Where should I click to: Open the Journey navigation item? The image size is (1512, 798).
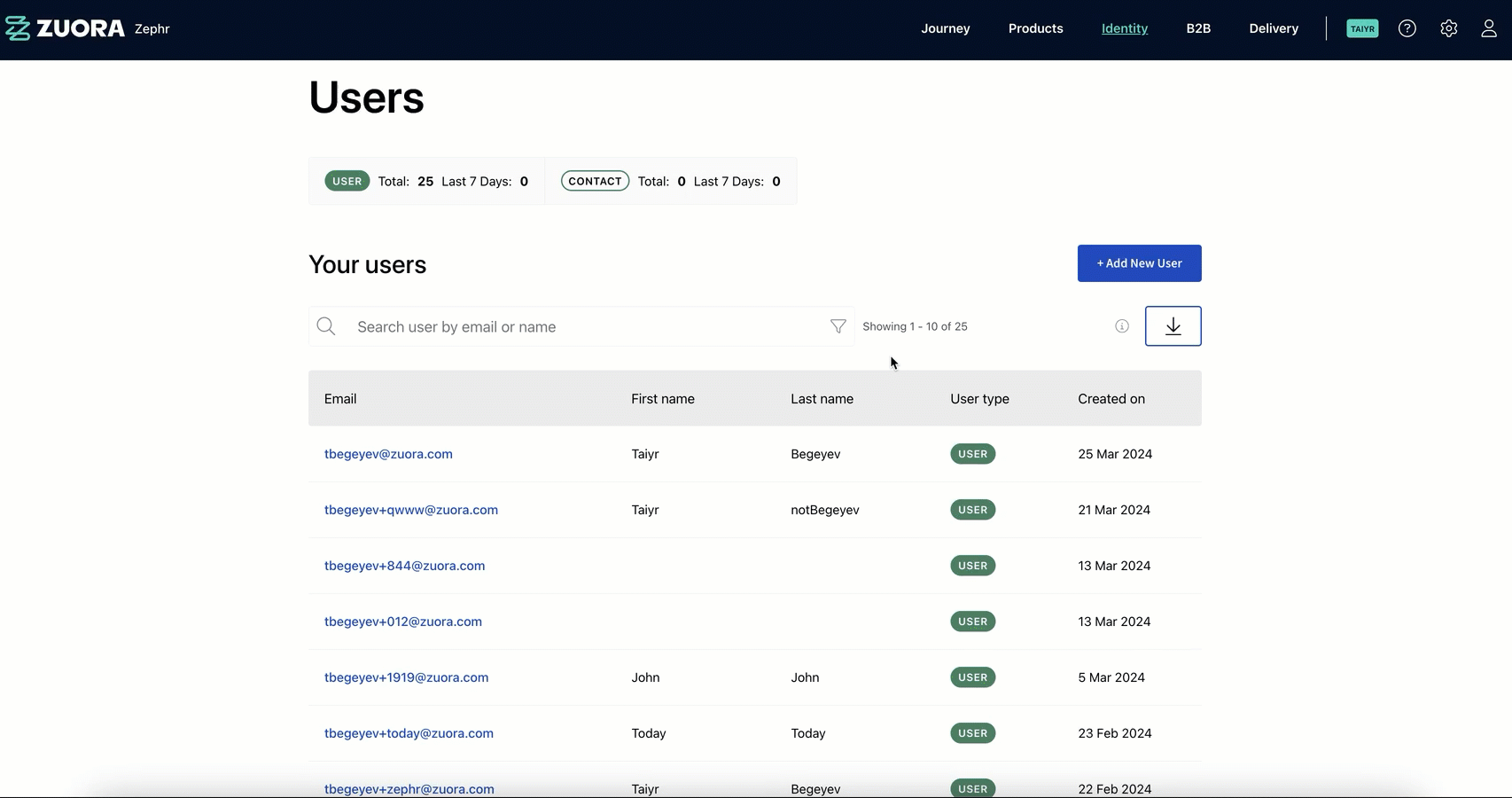945,27
